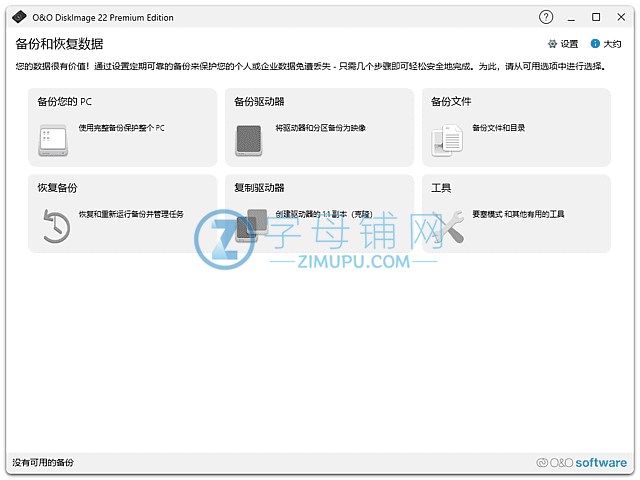Select the 复制驱动器 tile title

click(x=259, y=187)
